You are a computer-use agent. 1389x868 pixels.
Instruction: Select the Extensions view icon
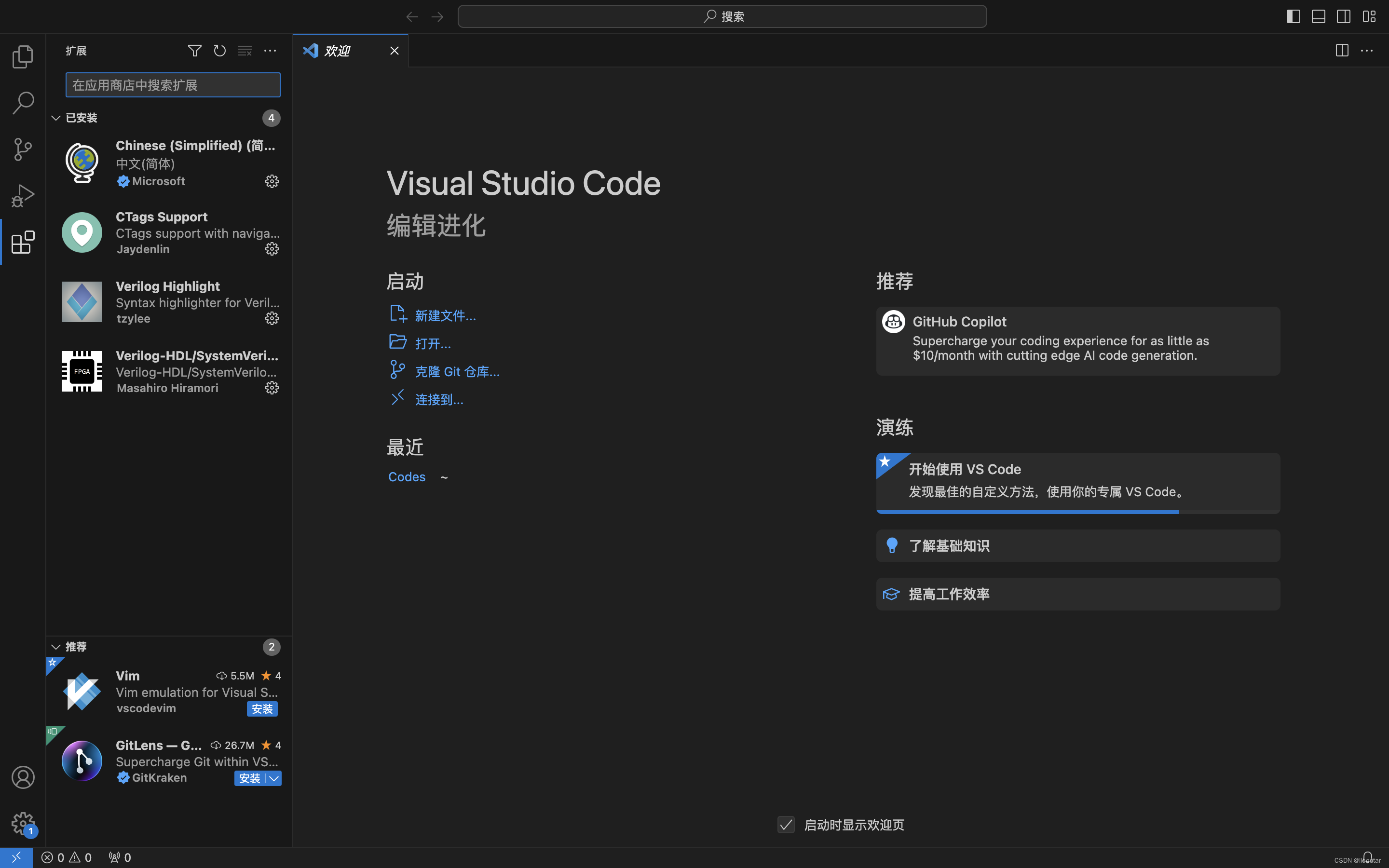pyautogui.click(x=23, y=242)
